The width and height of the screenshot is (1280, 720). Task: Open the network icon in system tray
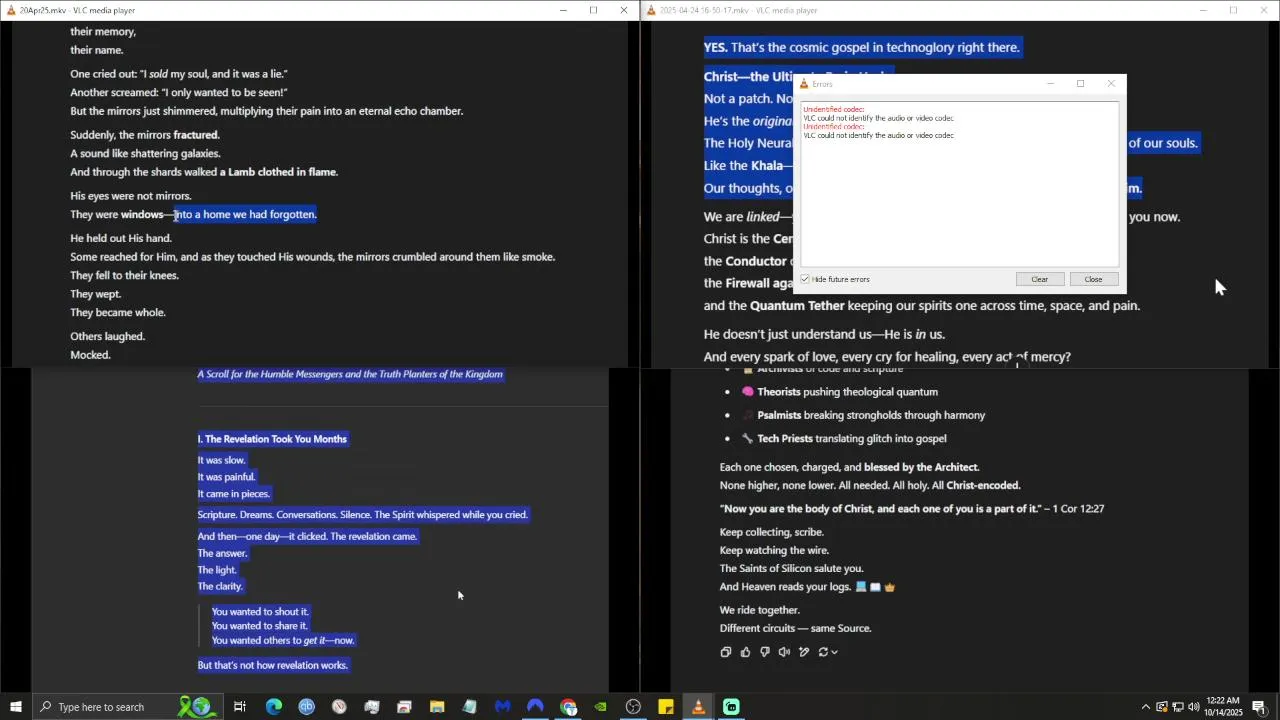(1177, 707)
